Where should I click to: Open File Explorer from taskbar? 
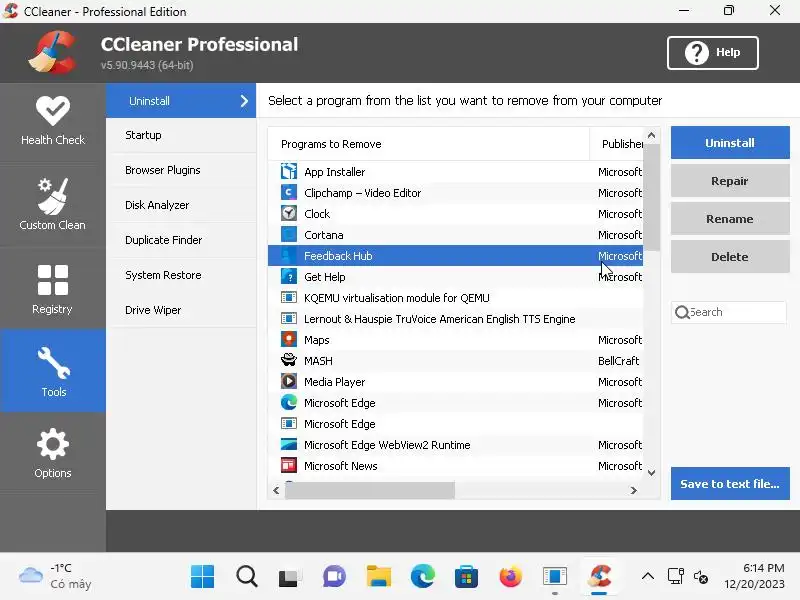tap(379, 577)
